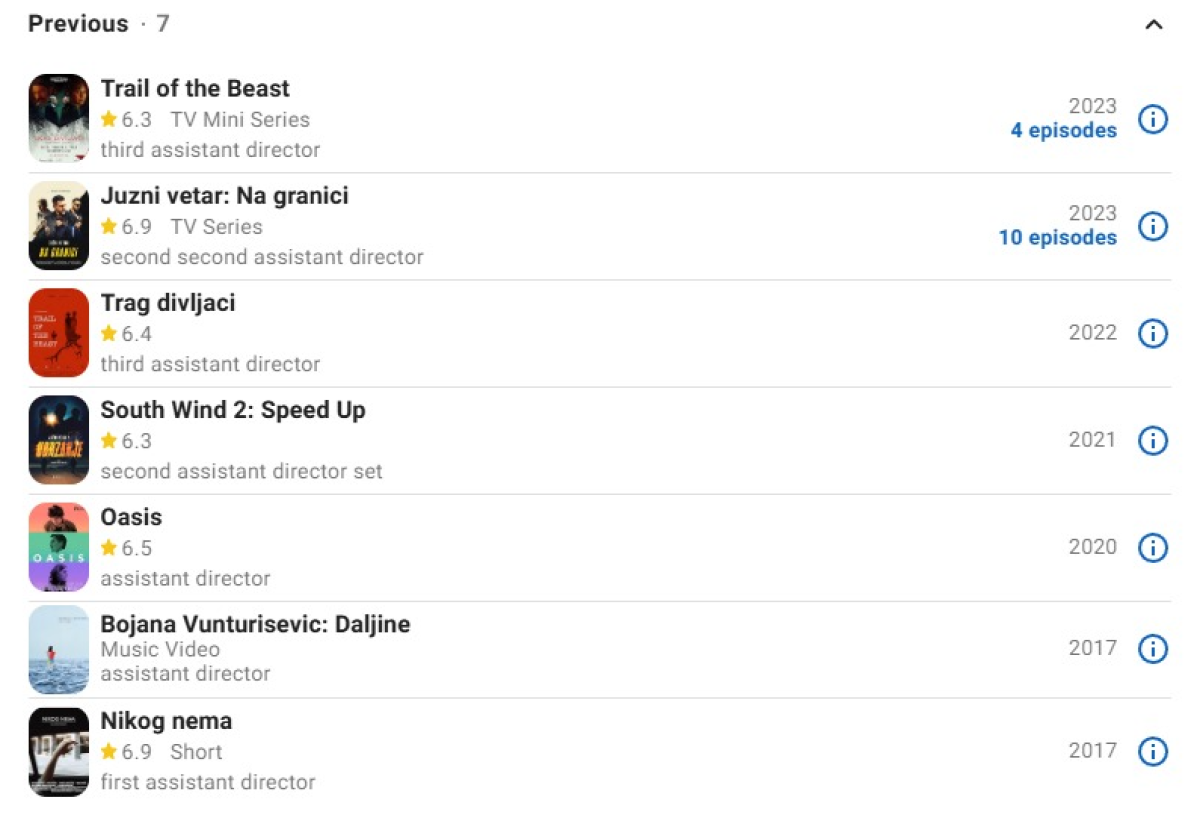Open Trail of the Beast title
This screenshot has height=821, width=1200.
tap(195, 89)
